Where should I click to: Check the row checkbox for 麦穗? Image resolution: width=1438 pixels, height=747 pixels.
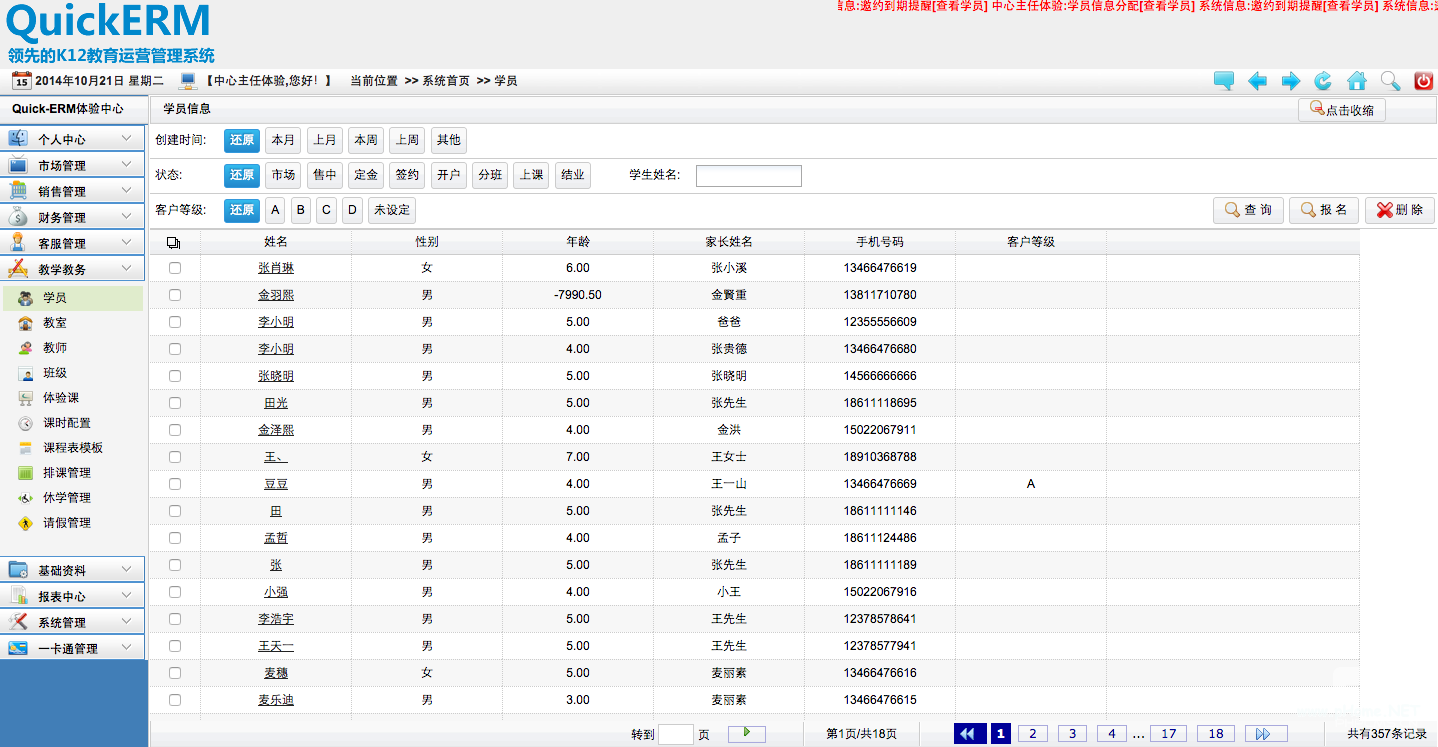tap(175, 672)
